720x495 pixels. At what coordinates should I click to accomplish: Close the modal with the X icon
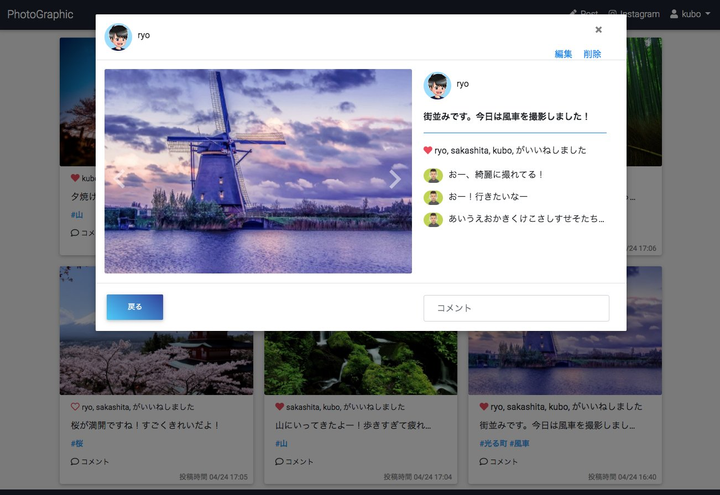pos(598,30)
